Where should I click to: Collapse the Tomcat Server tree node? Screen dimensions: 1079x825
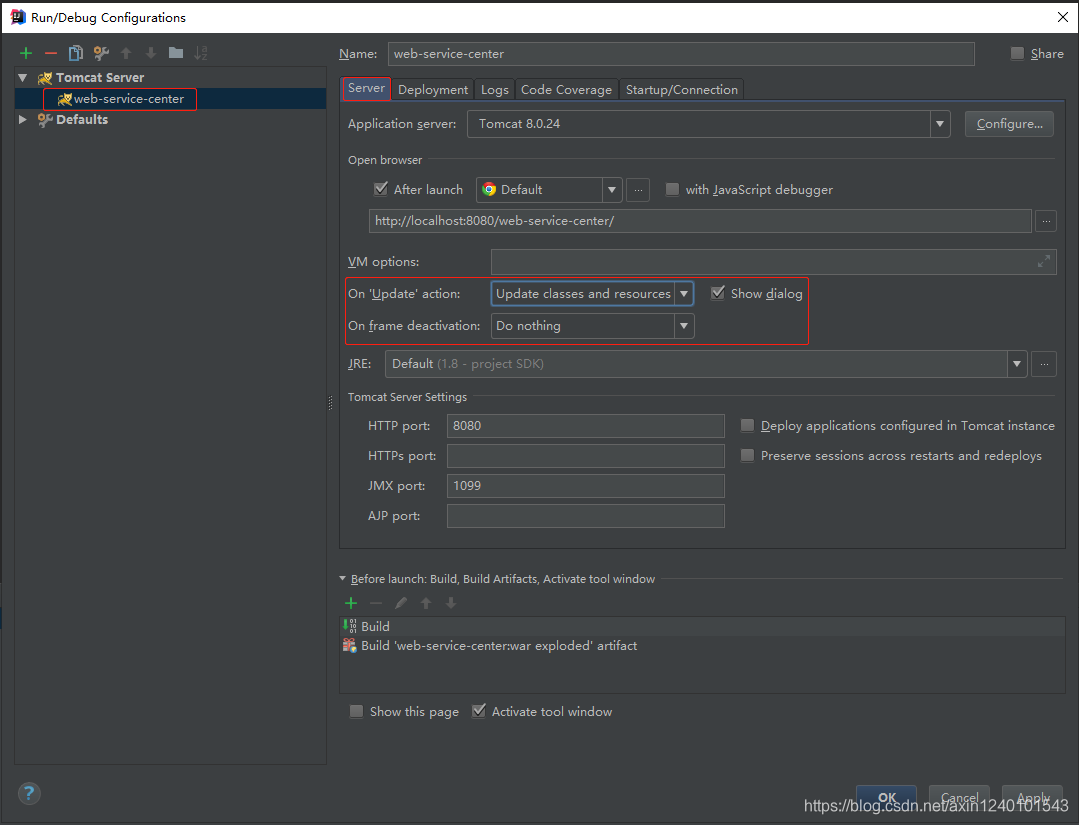point(23,78)
